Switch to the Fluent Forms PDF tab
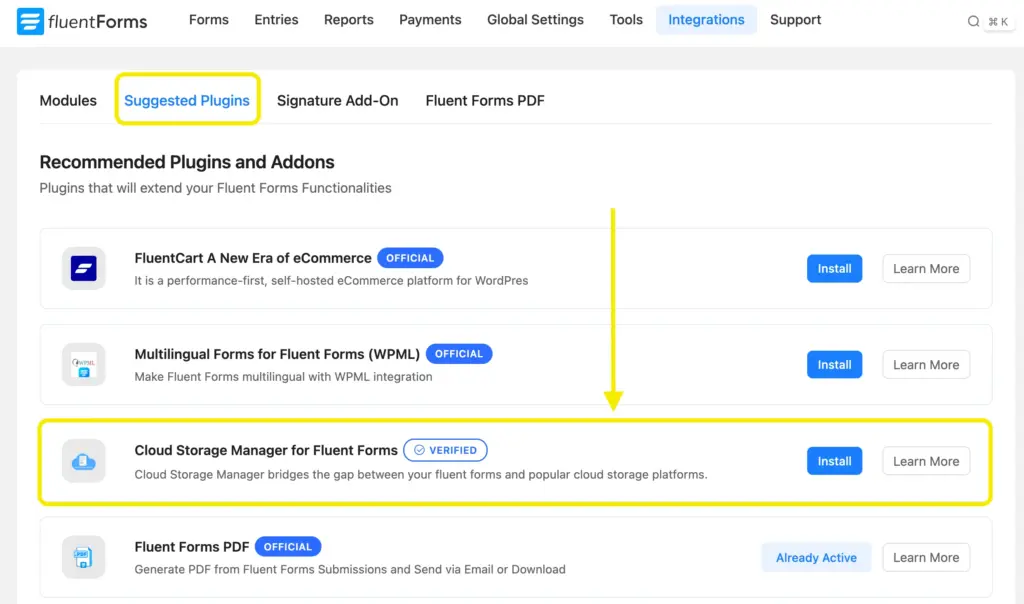Screen dimensions: 1024x604 (x=484, y=100)
